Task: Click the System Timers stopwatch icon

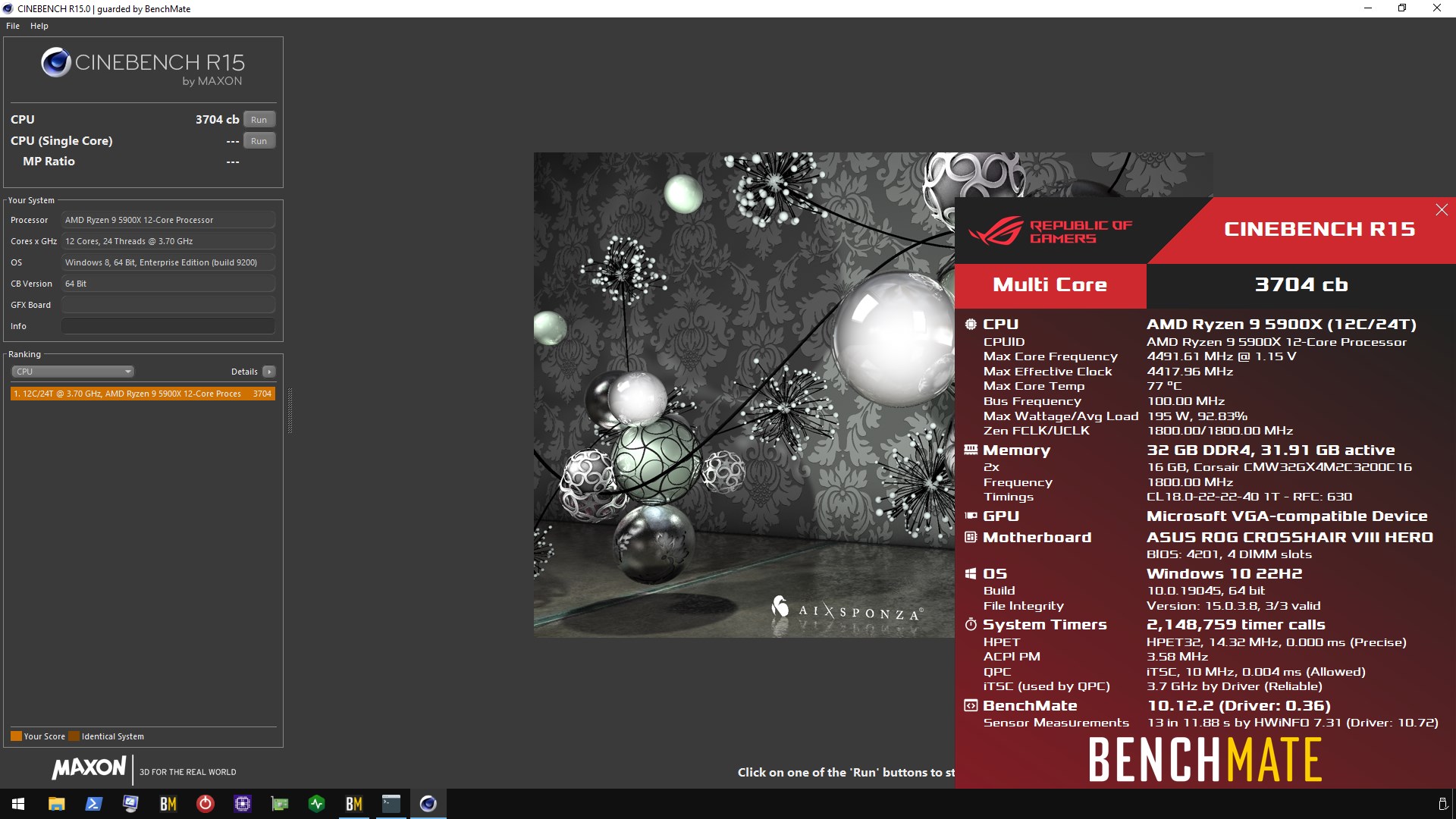Action: [x=971, y=625]
